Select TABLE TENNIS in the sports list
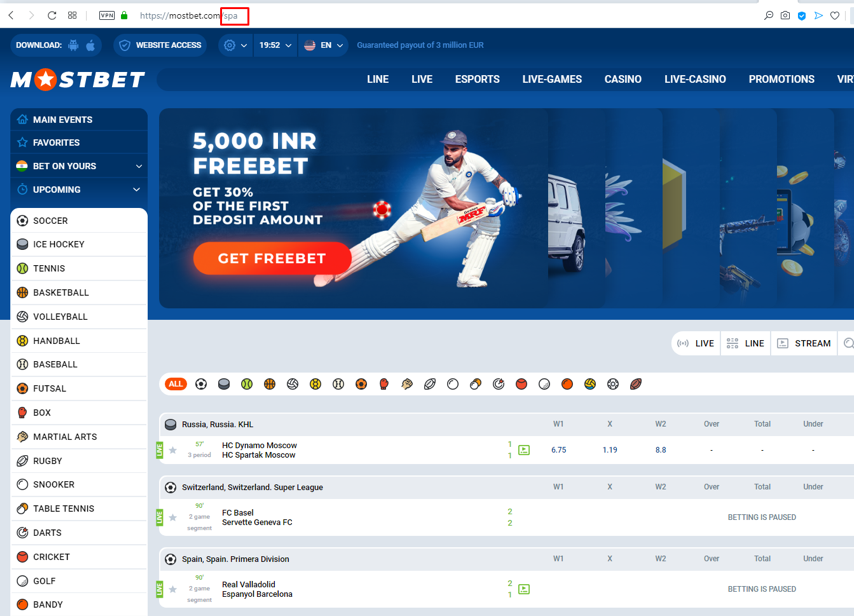854x616 pixels. (x=79, y=509)
